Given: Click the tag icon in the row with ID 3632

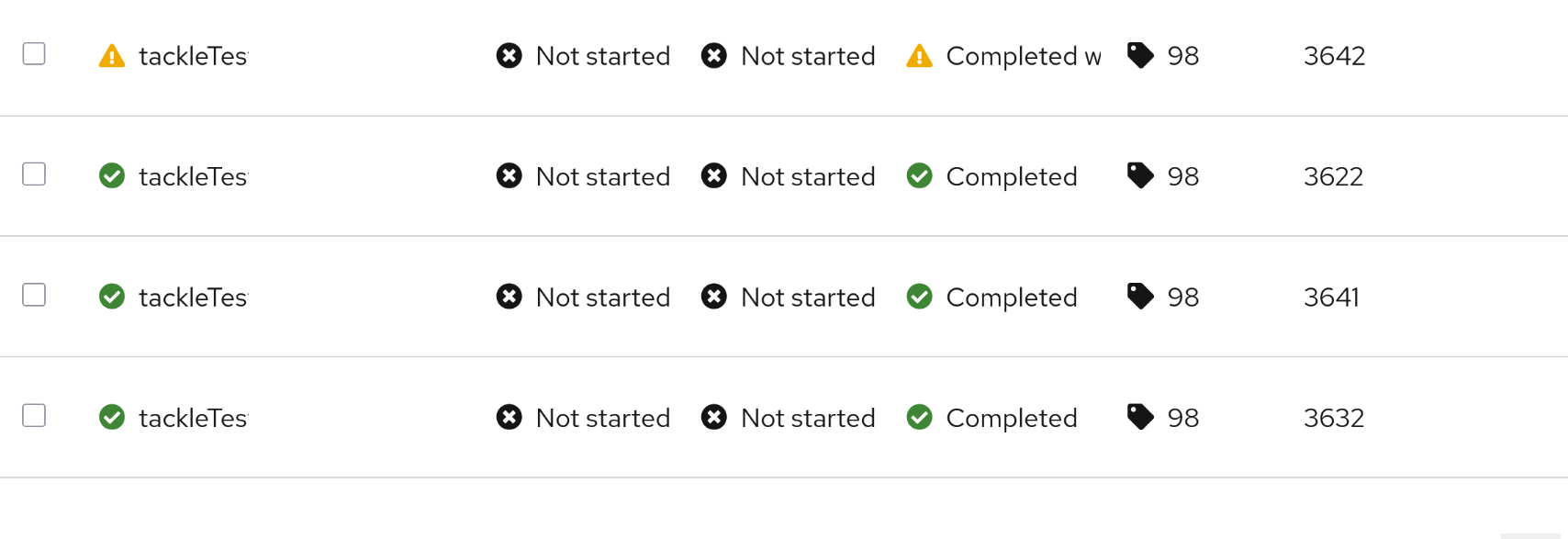Looking at the screenshot, I should click(1140, 417).
